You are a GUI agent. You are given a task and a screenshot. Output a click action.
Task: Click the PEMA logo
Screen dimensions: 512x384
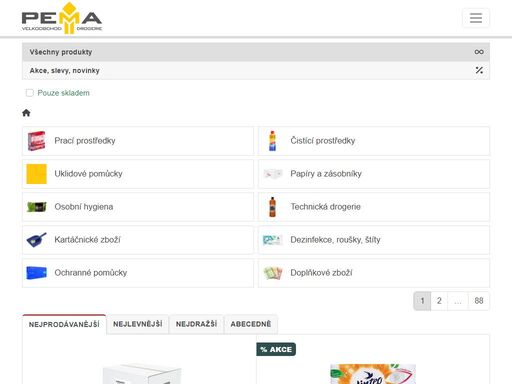(62, 18)
